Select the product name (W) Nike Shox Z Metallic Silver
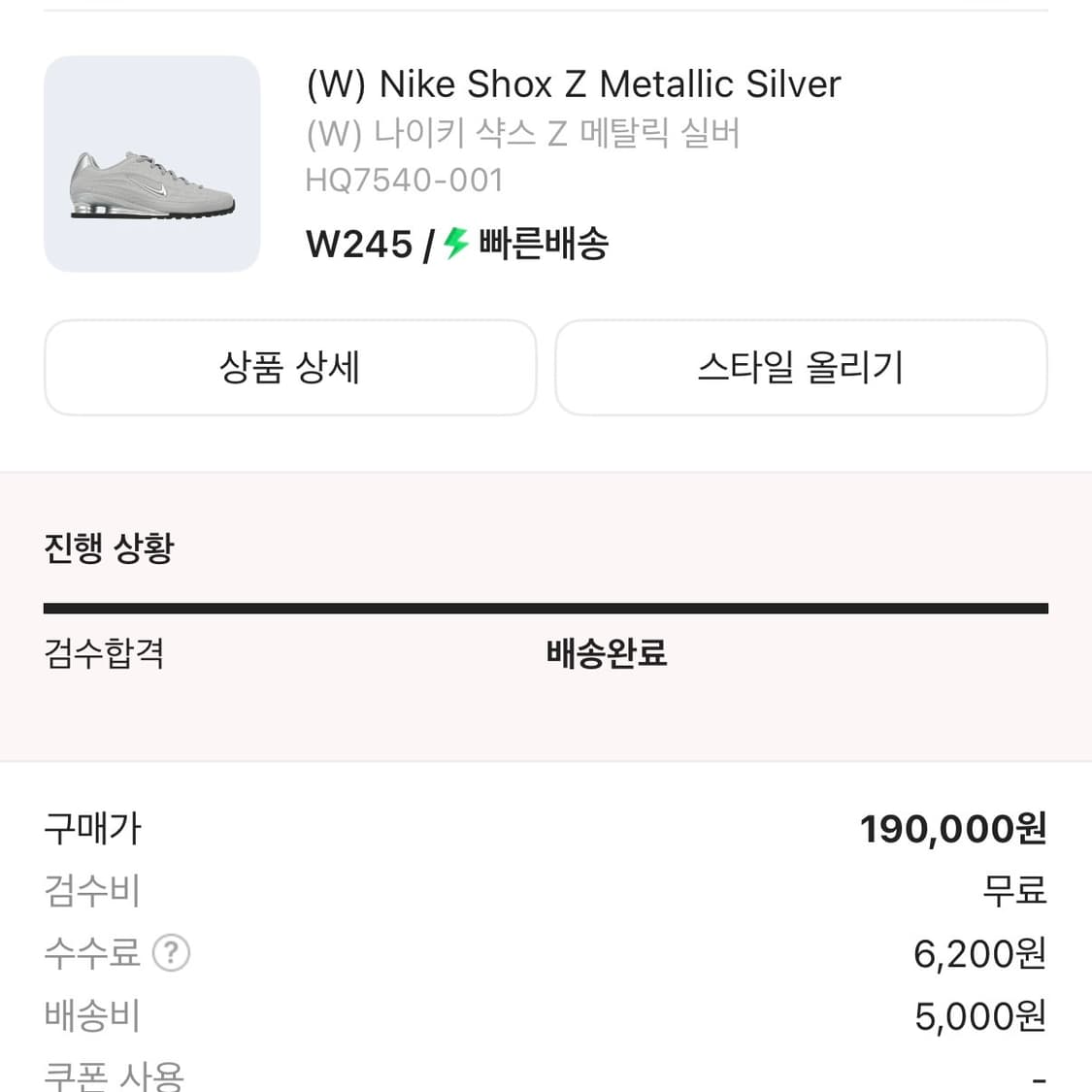1092x1092 pixels. [x=573, y=84]
